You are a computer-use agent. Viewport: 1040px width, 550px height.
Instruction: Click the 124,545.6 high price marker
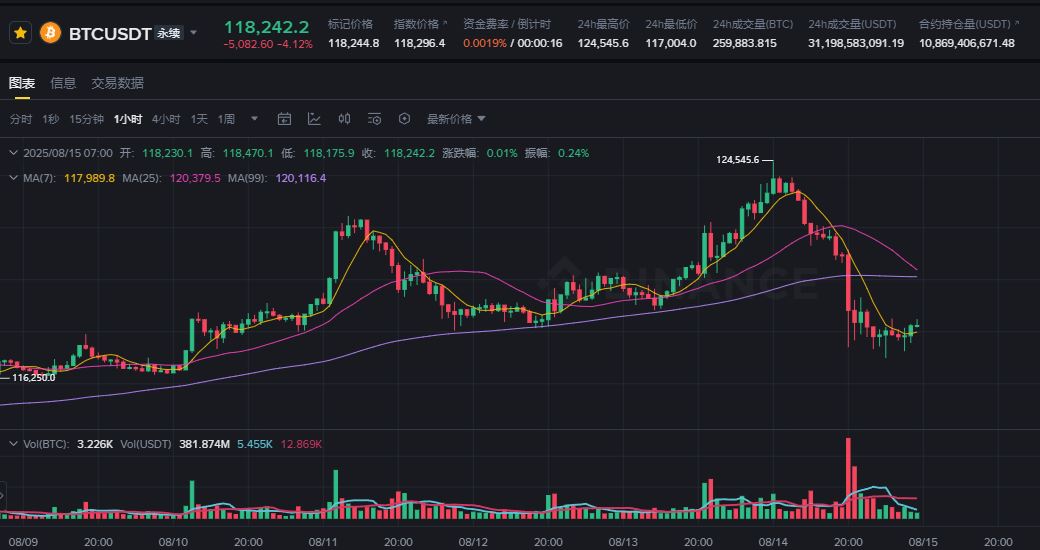[738, 160]
